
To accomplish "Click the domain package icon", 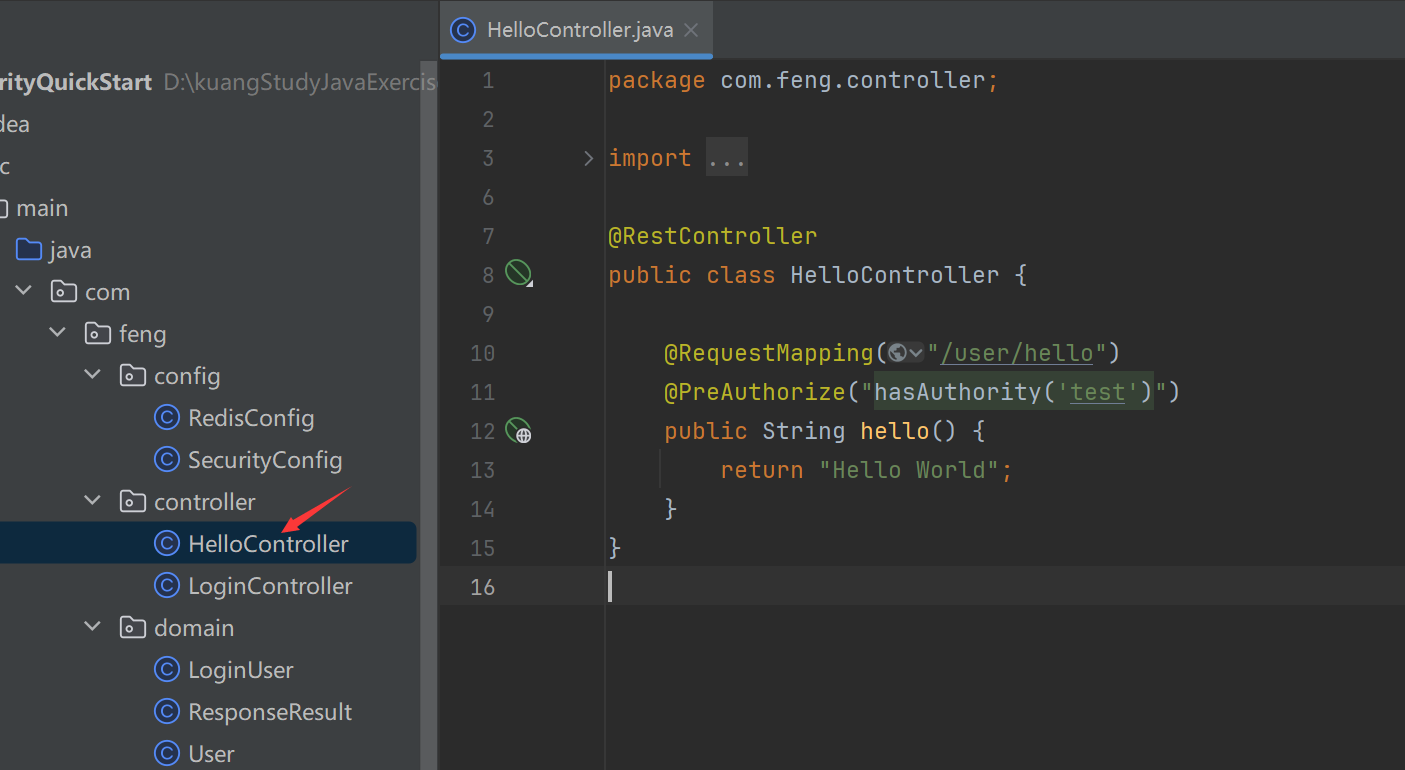I will coord(133,628).
